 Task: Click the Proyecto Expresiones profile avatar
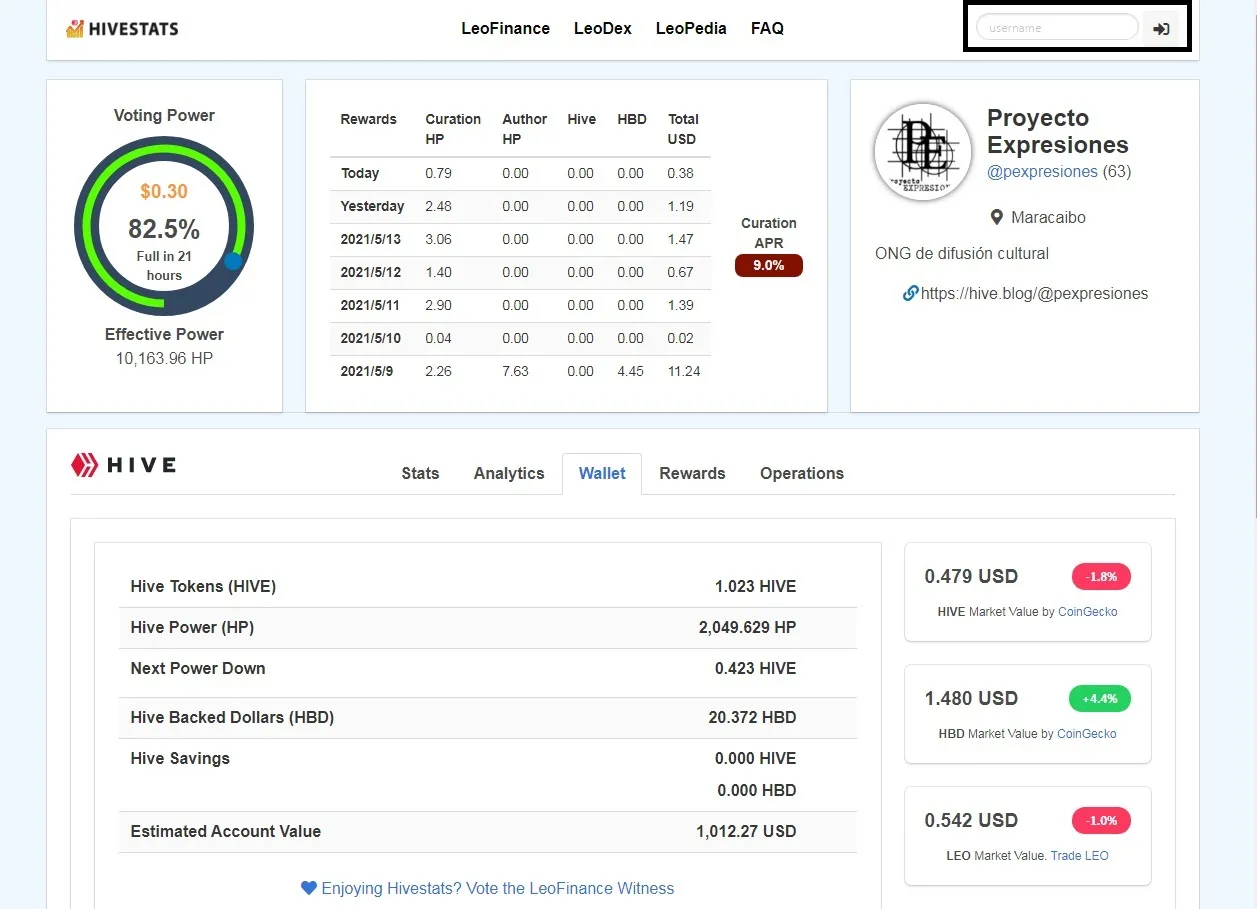tap(923, 151)
